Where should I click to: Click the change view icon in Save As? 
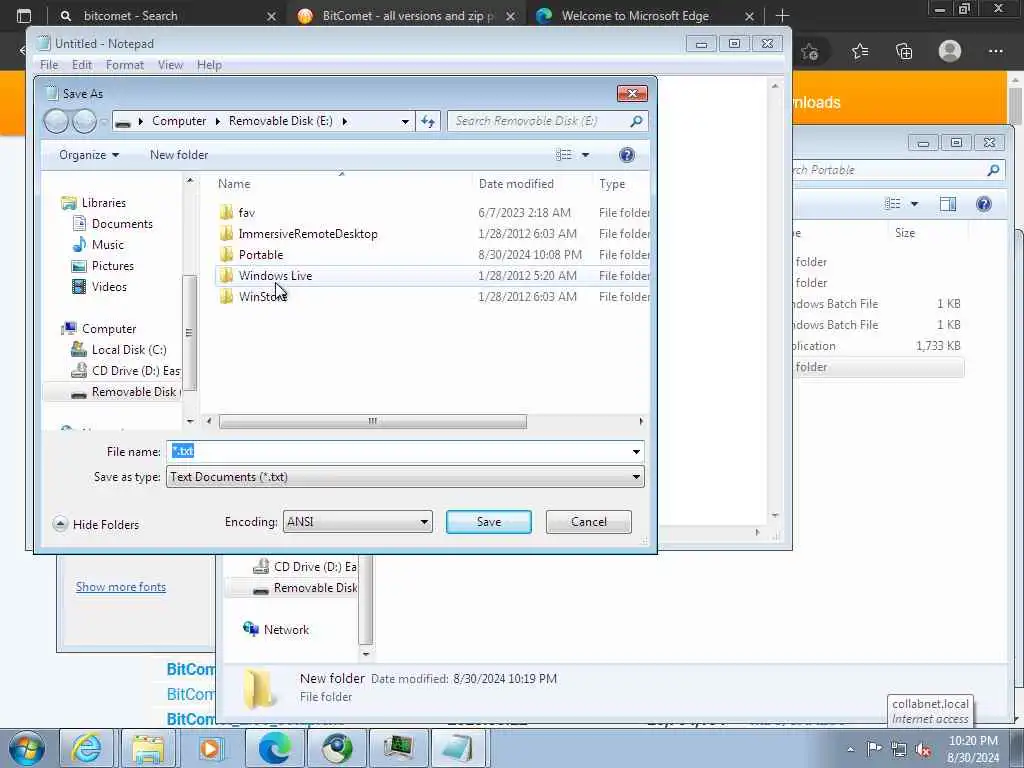(564, 155)
